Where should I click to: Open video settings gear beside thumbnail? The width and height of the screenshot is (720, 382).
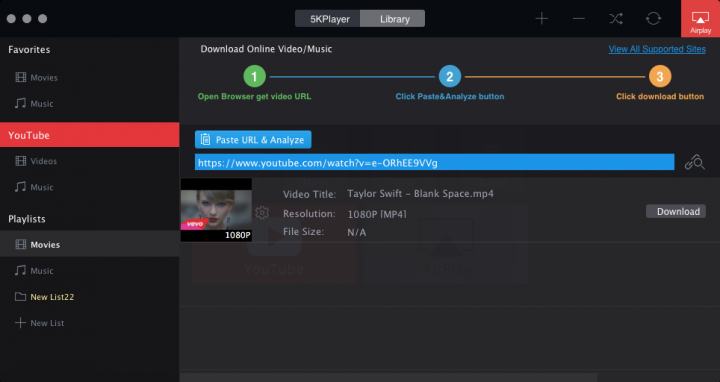point(262,213)
